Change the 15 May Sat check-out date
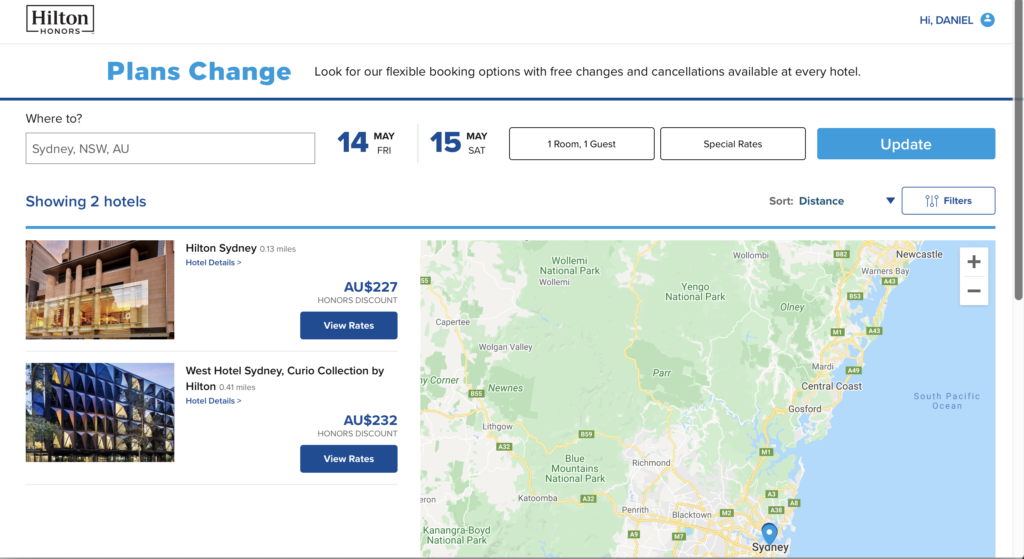 coord(458,142)
